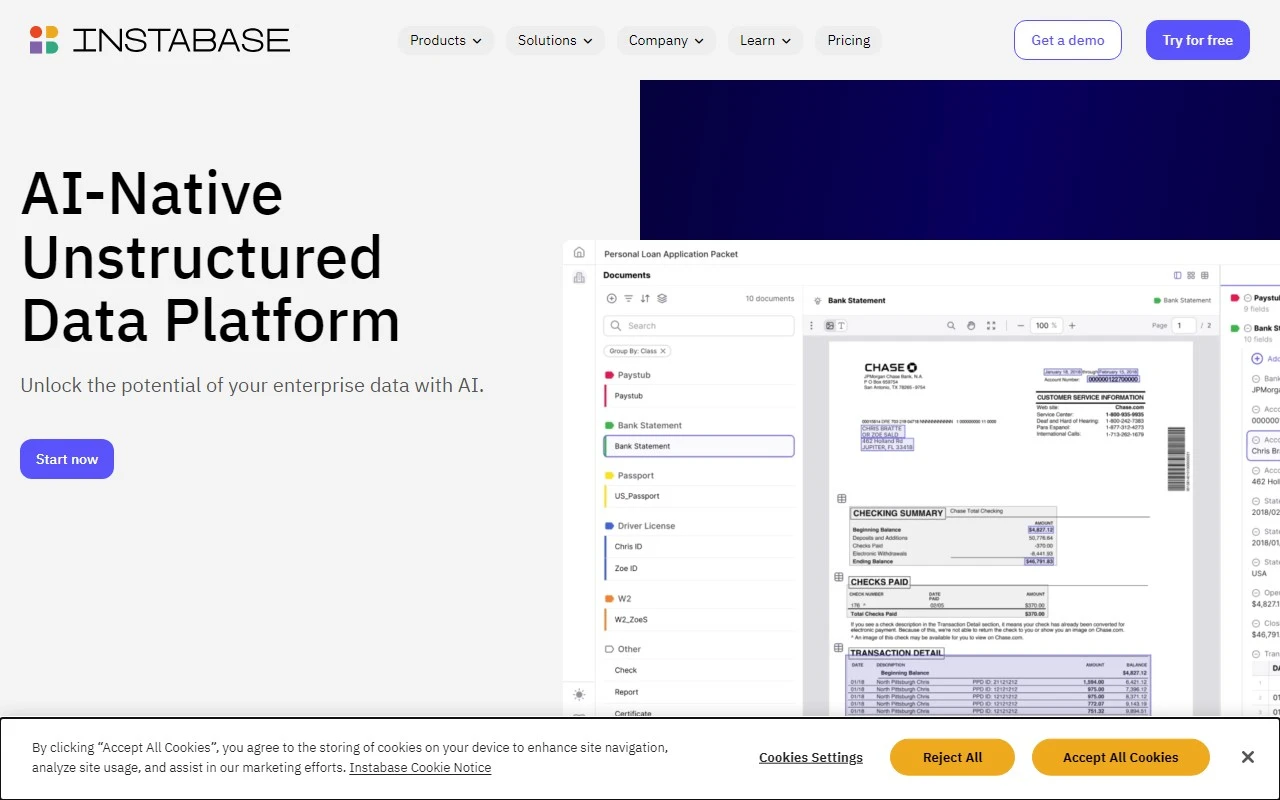Image resolution: width=1280 pixels, height=800 pixels.
Task: Click the Start now button
Action: tap(67, 459)
